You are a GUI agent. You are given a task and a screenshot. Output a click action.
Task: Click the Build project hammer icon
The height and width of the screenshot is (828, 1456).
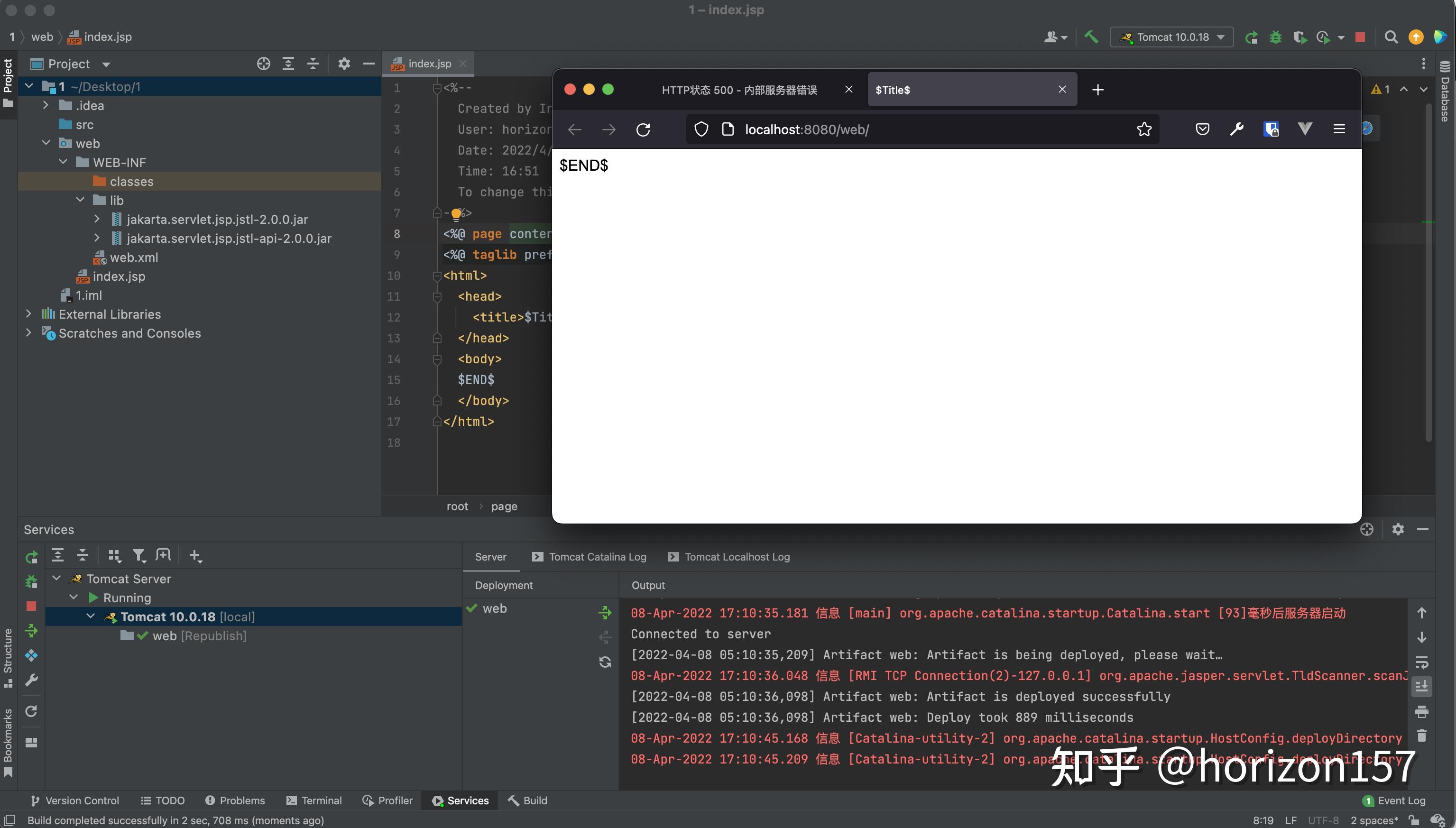pyautogui.click(x=1091, y=37)
